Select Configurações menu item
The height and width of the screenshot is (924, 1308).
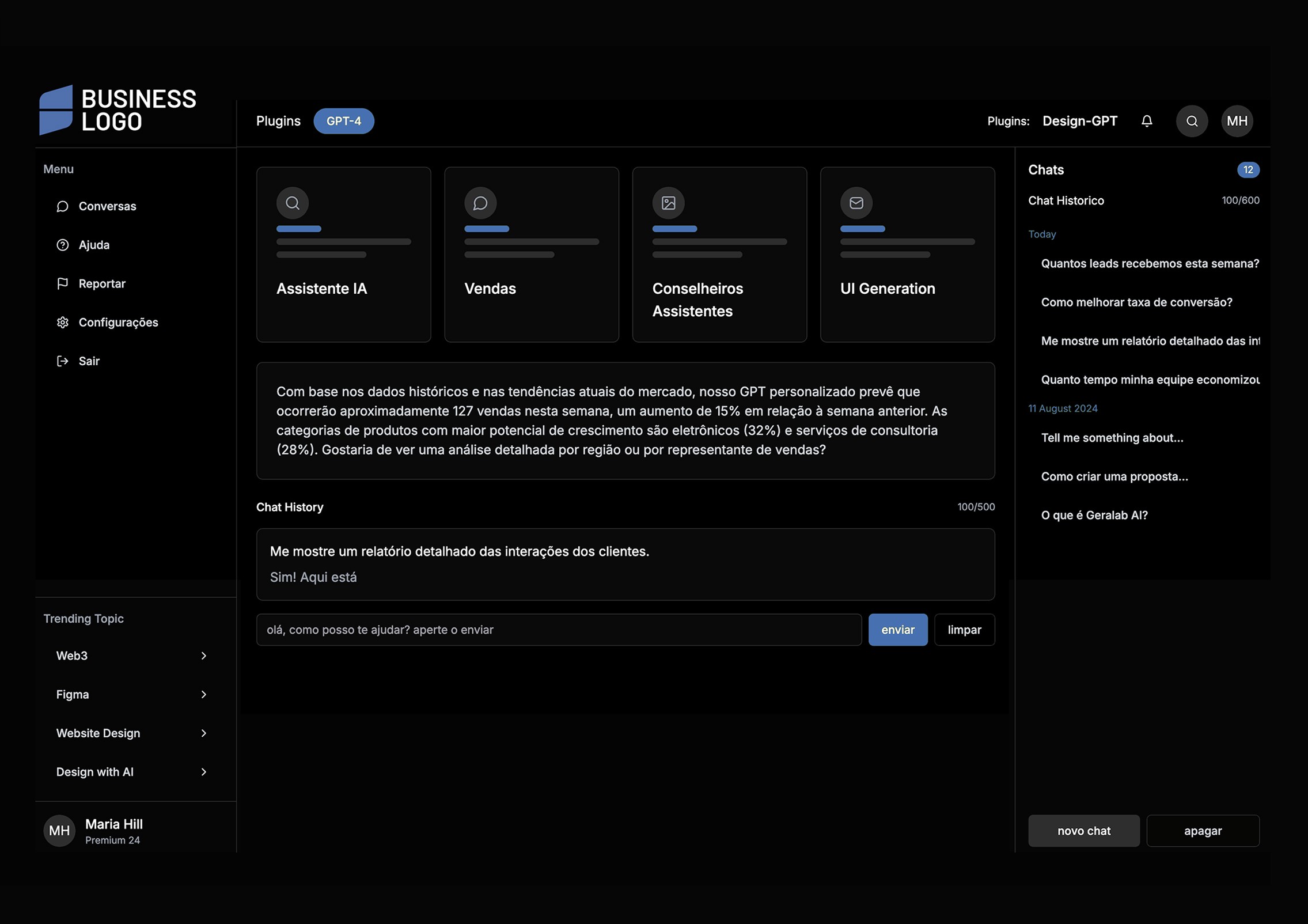[118, 323]
